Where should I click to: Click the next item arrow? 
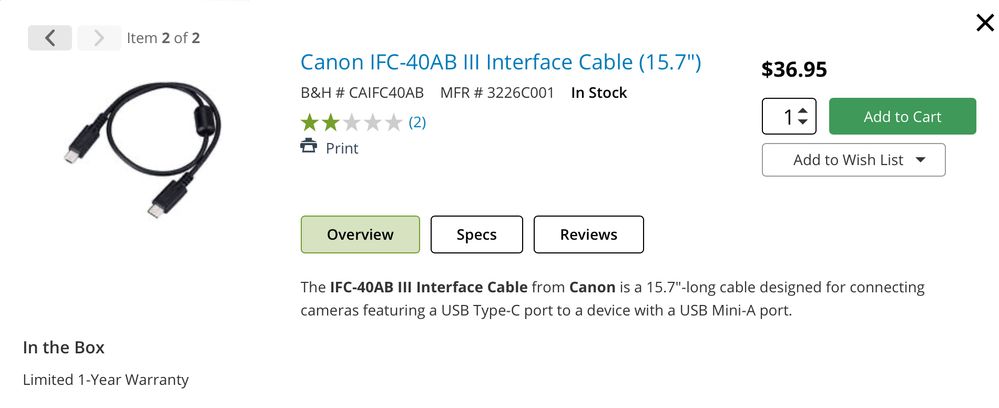(98, 38)
